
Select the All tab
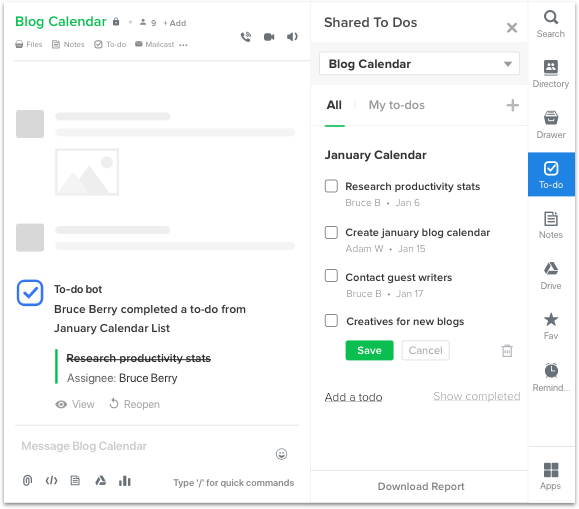[x=334, y=105]
